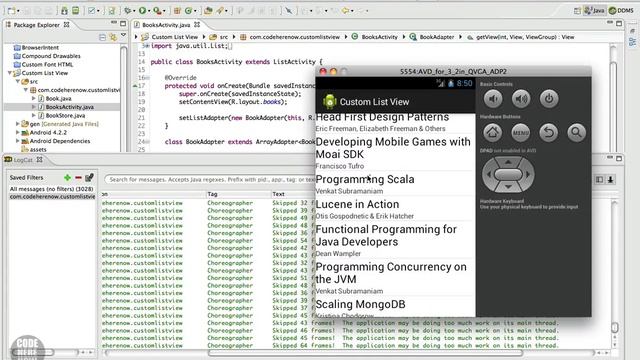
Task: Select the Package Explorer tab
Action: (x=37, y=25)
